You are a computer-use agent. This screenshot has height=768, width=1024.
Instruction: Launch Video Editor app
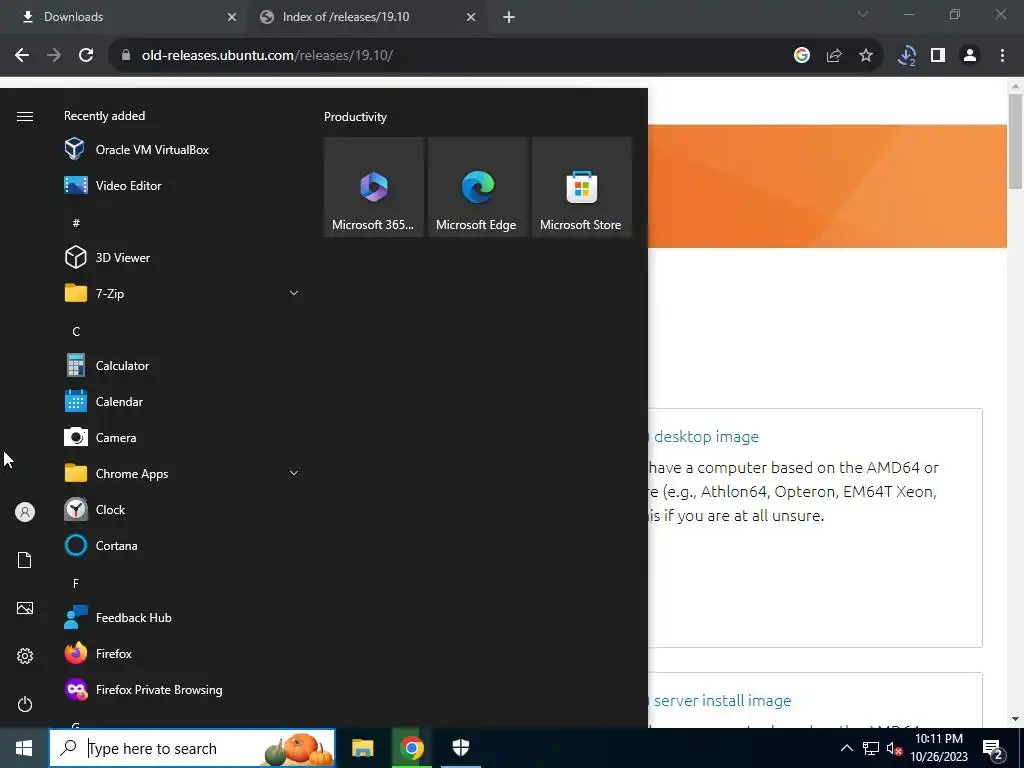(x=183, y=185)
